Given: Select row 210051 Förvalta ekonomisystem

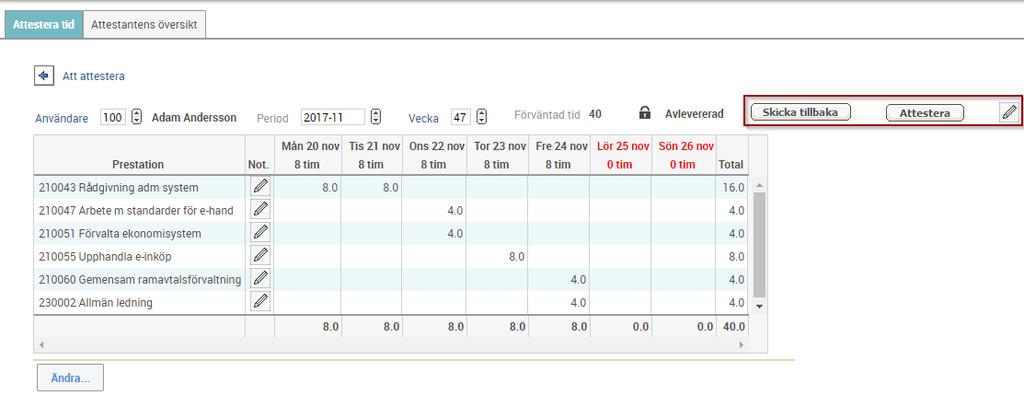Looking at the screenshot, I should coord(391,233).
